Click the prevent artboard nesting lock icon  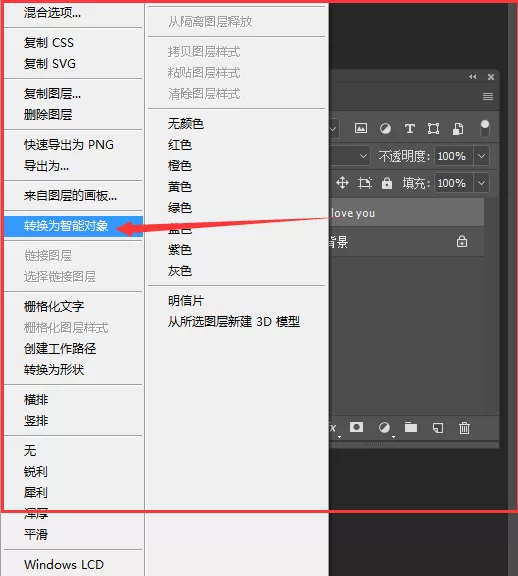(364, 183)
